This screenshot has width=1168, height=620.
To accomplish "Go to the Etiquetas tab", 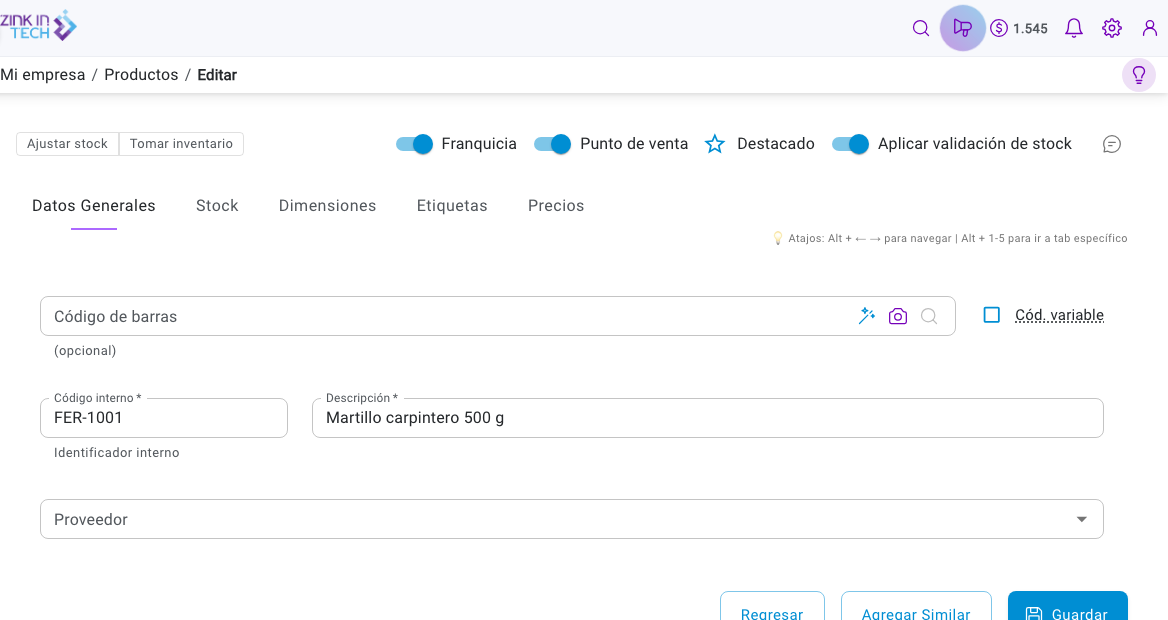I will pos(451,206).
